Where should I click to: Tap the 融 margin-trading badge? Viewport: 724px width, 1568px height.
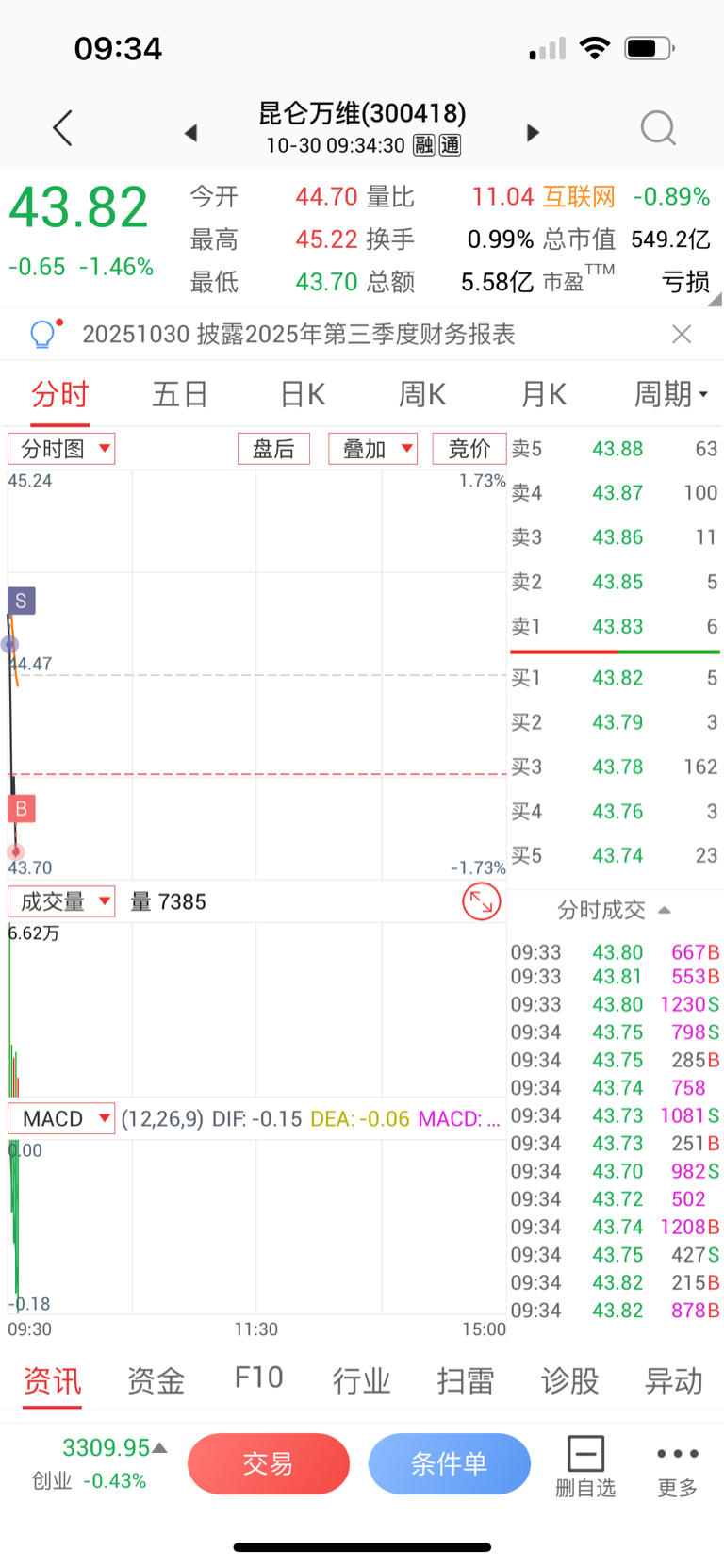click(423, 145)
